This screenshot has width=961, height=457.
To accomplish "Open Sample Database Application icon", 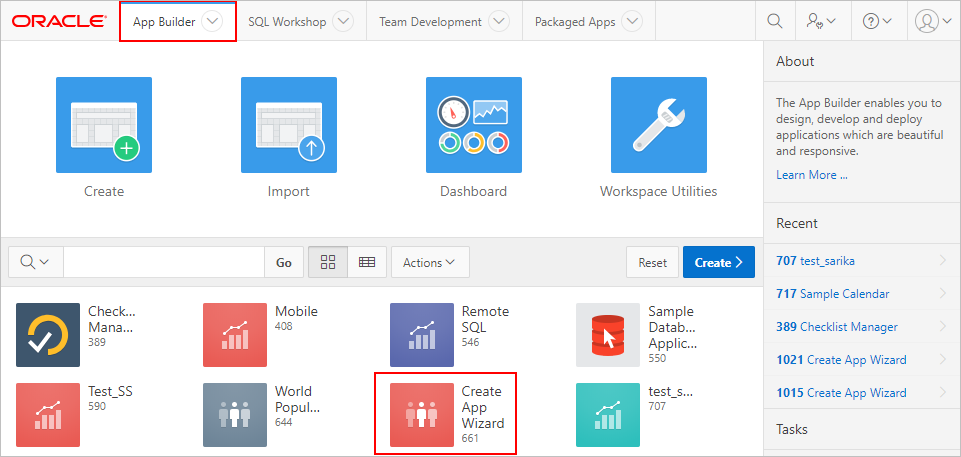I will tap(608, 335).
